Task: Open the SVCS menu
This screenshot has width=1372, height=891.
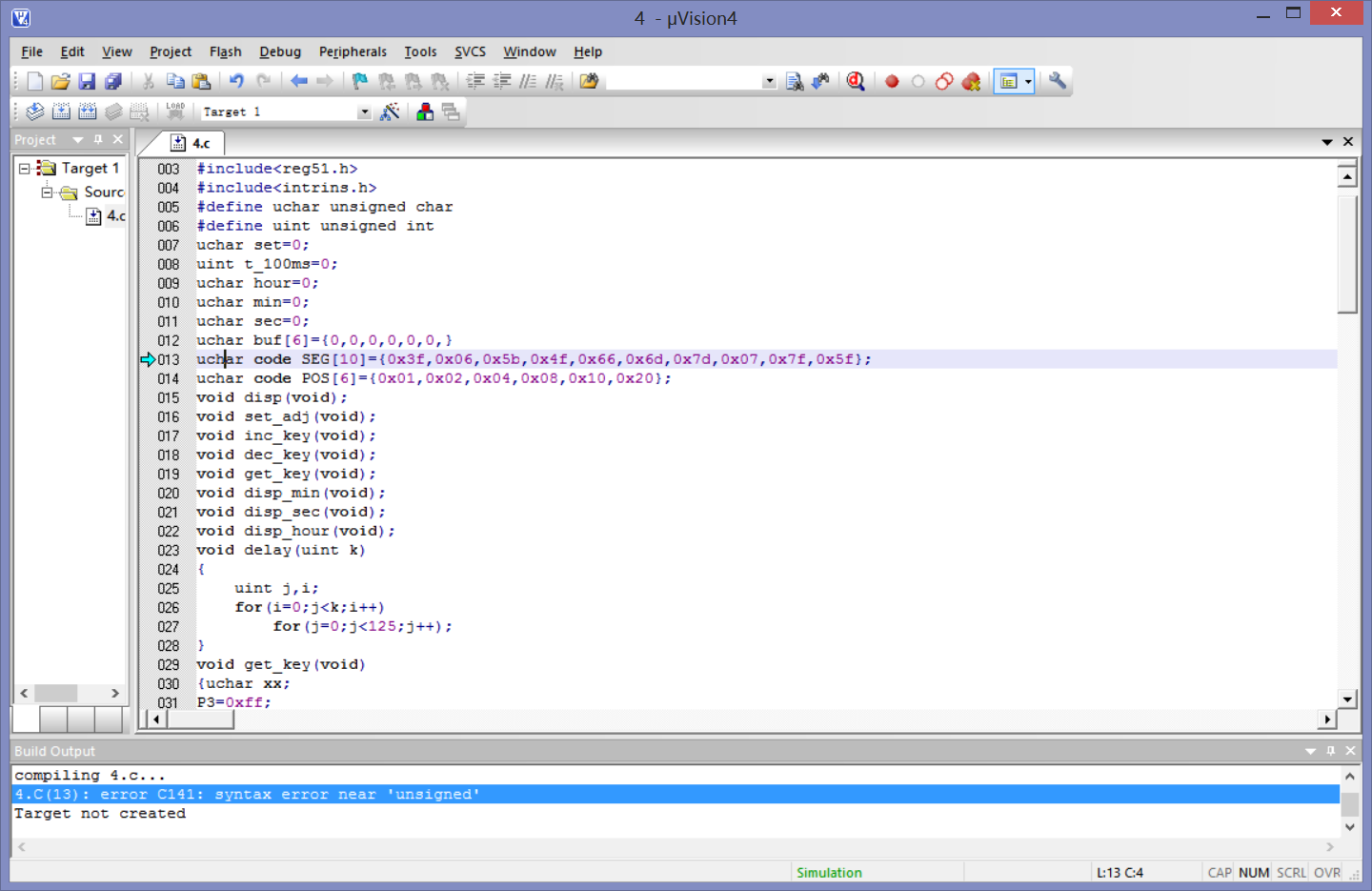Action: coord(470,51)
